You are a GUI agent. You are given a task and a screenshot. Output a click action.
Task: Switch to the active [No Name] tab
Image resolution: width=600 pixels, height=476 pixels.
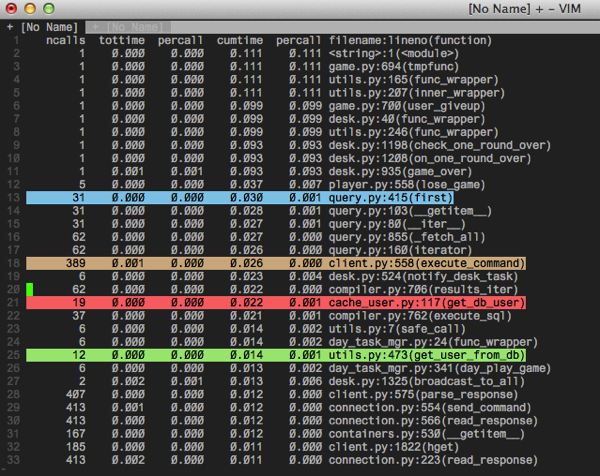pyautogui.click(x=42, y=27)
